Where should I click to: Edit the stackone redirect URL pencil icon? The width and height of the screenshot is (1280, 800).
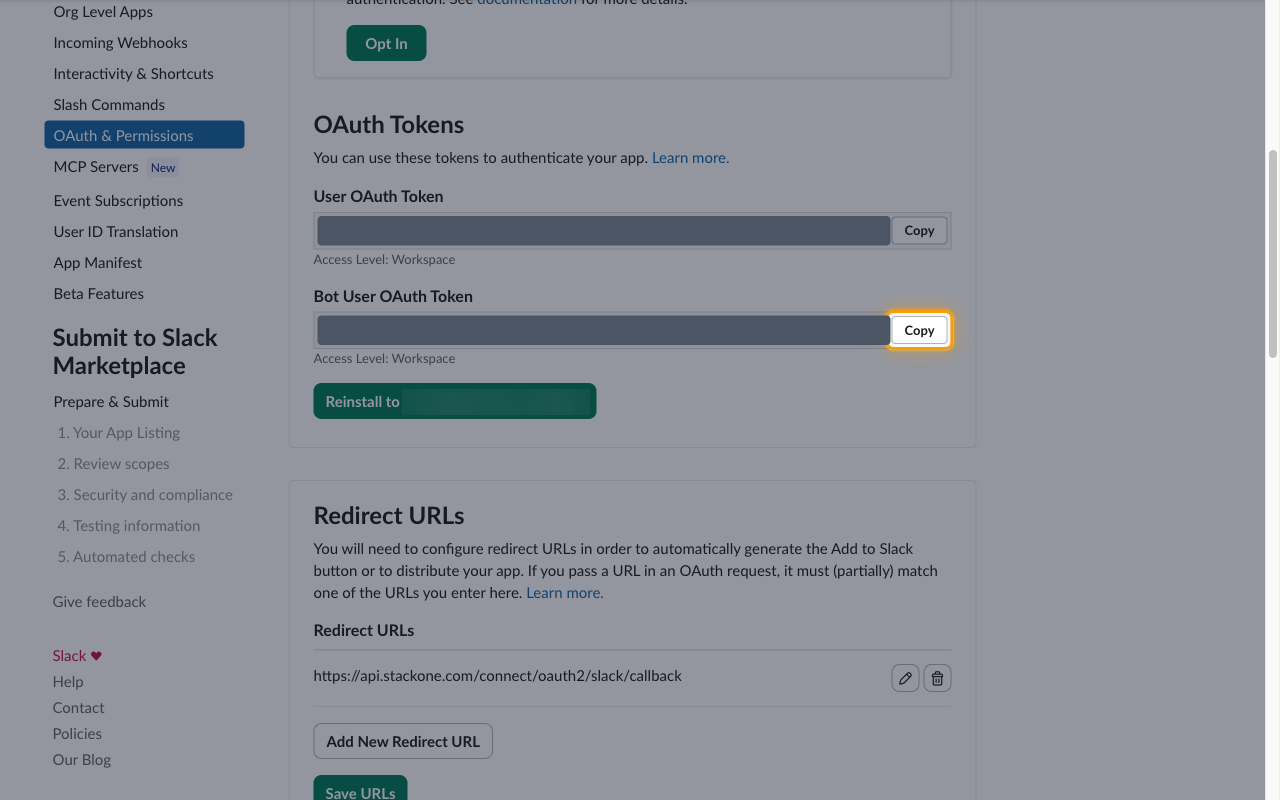pyautogui.click(x=905, y=678)
